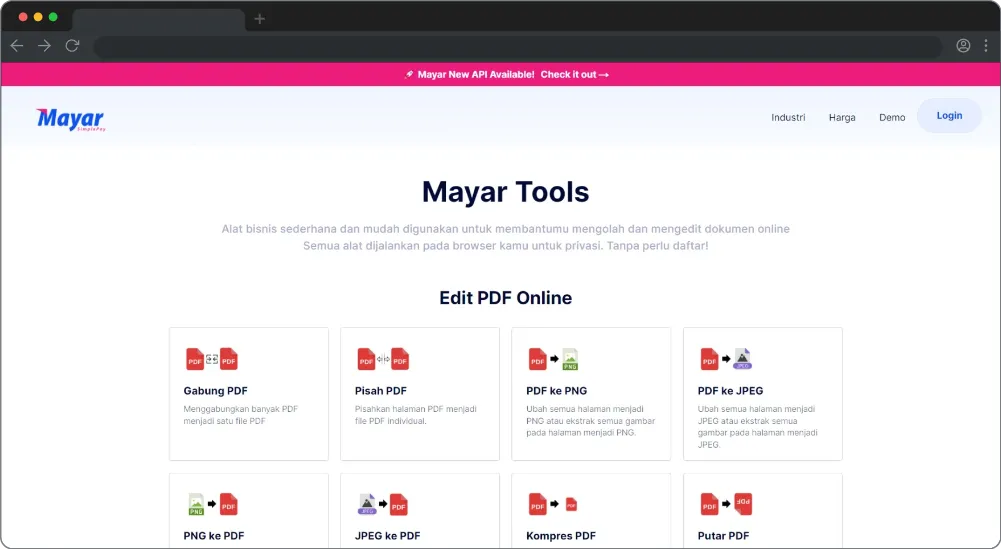This screenshot has height=549, width=1001.
Task: Click the rocket icon in the pink banner
Action: pyautogui.click(x=409, y=75)
